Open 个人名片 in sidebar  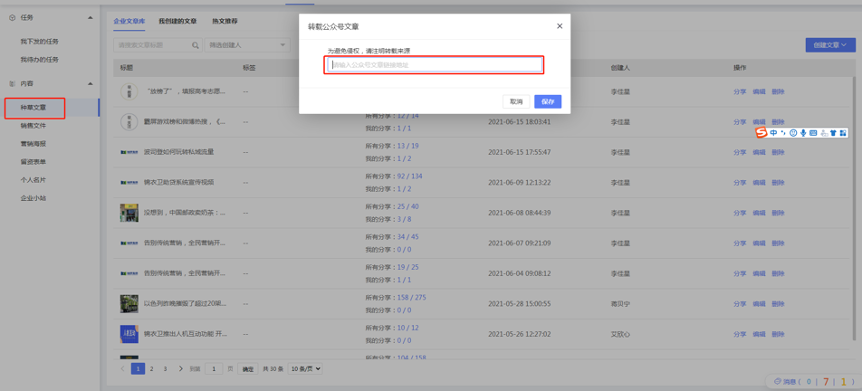pyautogui.click(x=34, y=180)
